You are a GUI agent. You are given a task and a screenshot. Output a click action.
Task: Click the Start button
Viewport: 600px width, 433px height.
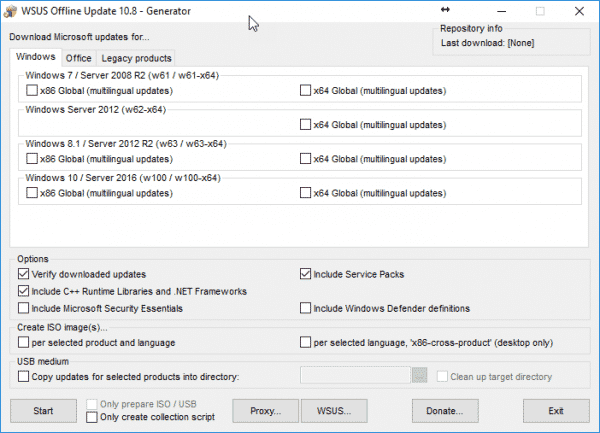(x=43, y=411)
